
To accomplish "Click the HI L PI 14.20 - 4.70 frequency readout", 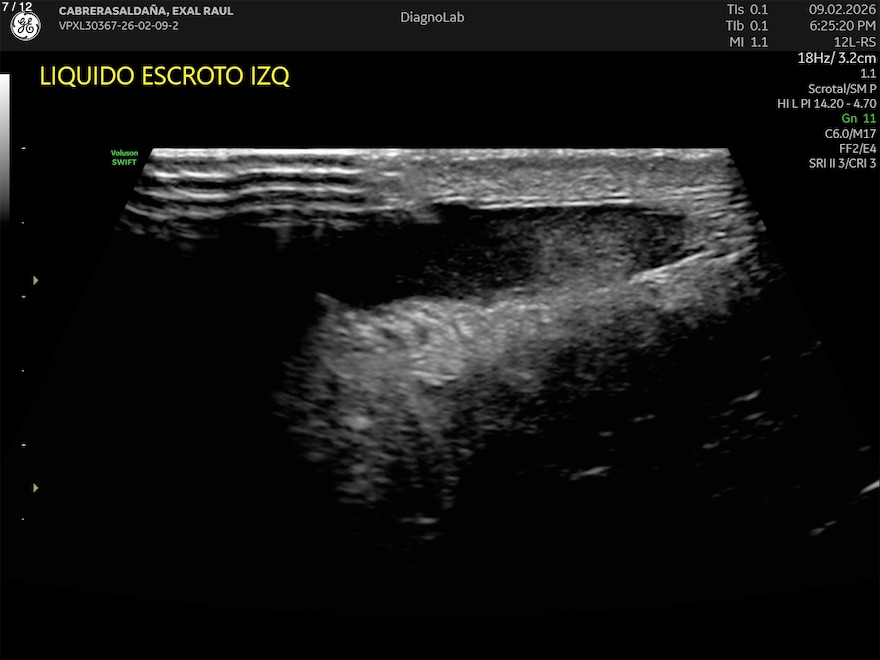I will [x=827, y=103].
